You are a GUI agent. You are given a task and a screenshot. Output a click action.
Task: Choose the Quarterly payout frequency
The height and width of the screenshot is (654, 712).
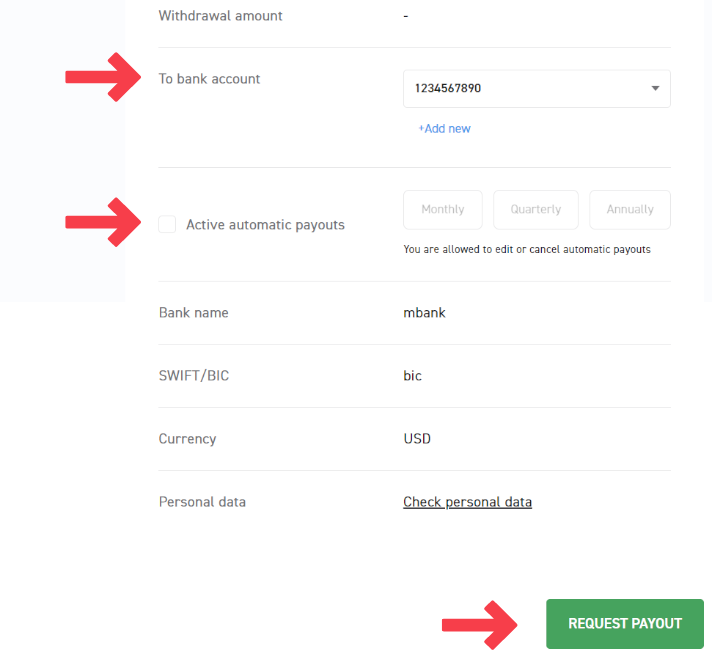(536, 210)
